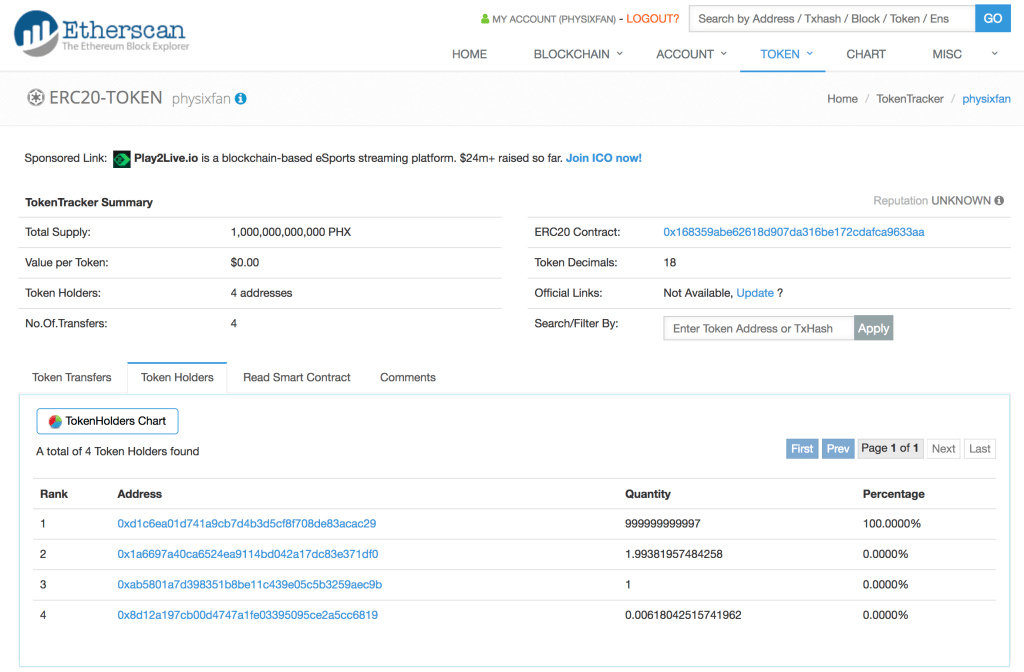Open the ERC20 contract address link

[793, 232]
